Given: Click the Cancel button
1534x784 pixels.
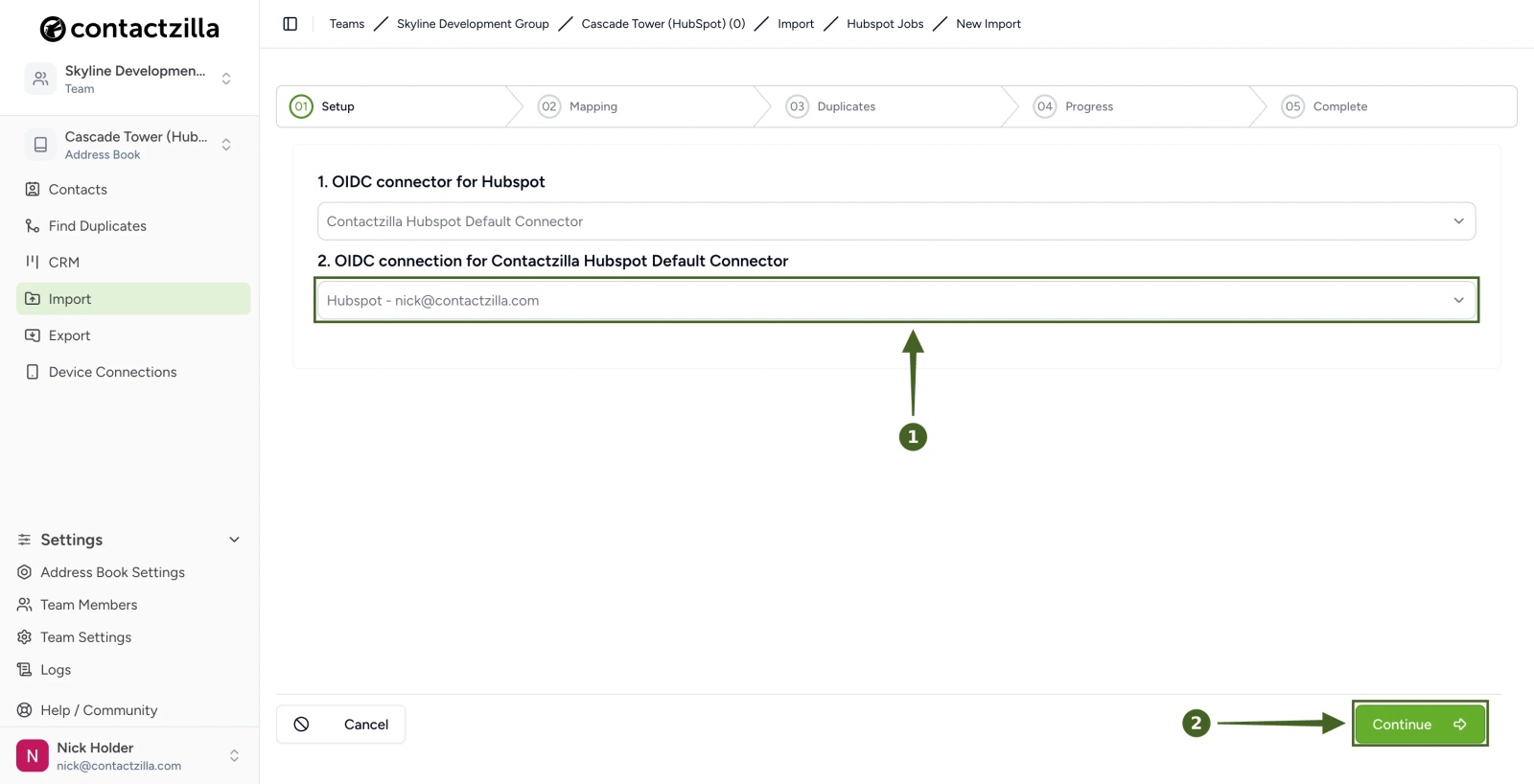Looking at the screenshot, I should click(x=340, y=725).
